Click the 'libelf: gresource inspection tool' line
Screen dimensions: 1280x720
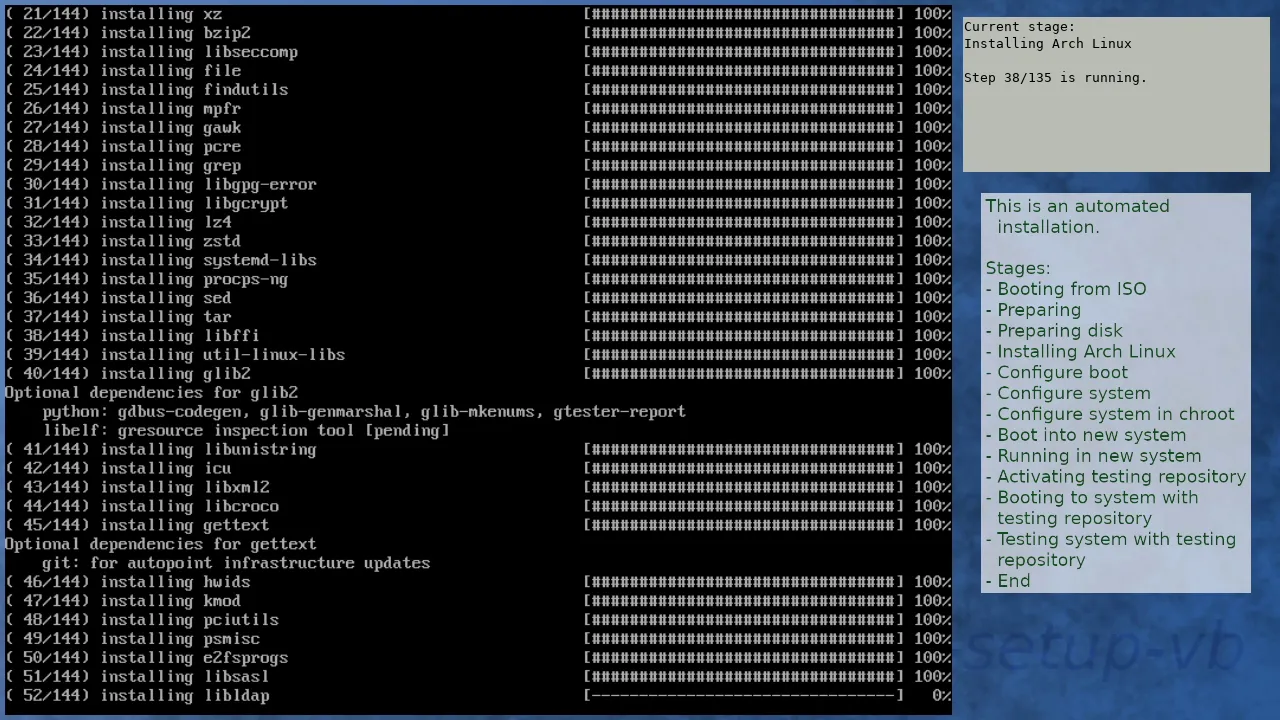(246, 431)
